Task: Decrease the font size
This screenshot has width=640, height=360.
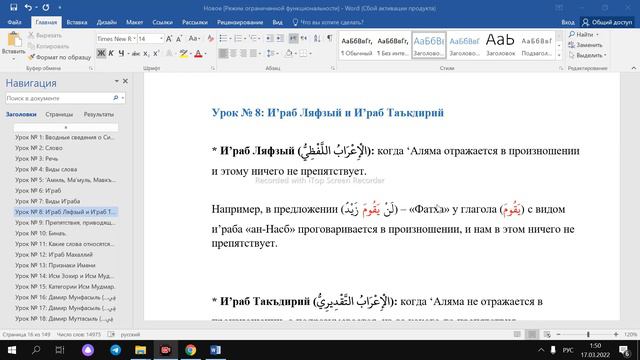Action: coord(179,39)
